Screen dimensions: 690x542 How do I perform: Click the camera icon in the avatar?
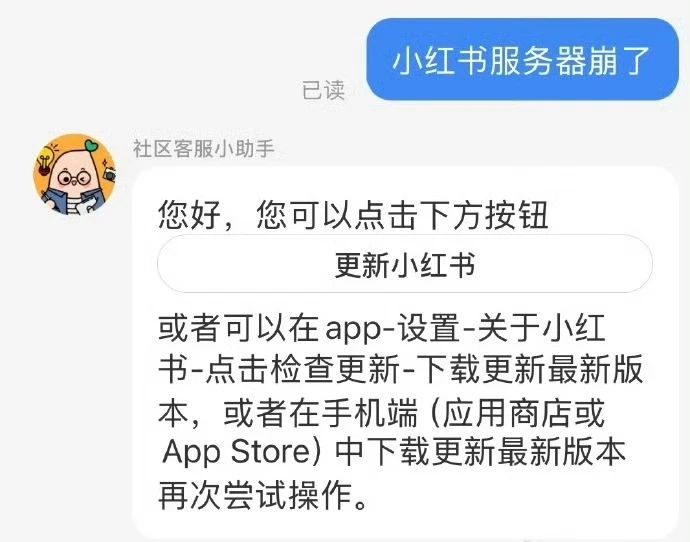point(109,174)
